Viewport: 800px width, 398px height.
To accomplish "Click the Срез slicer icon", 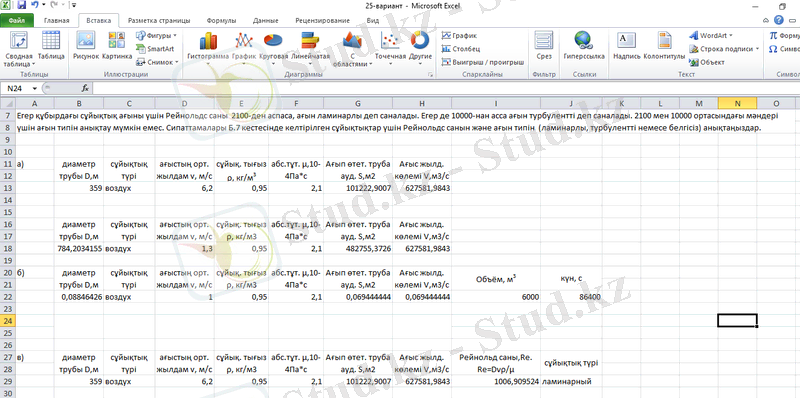I will (544, 46).
